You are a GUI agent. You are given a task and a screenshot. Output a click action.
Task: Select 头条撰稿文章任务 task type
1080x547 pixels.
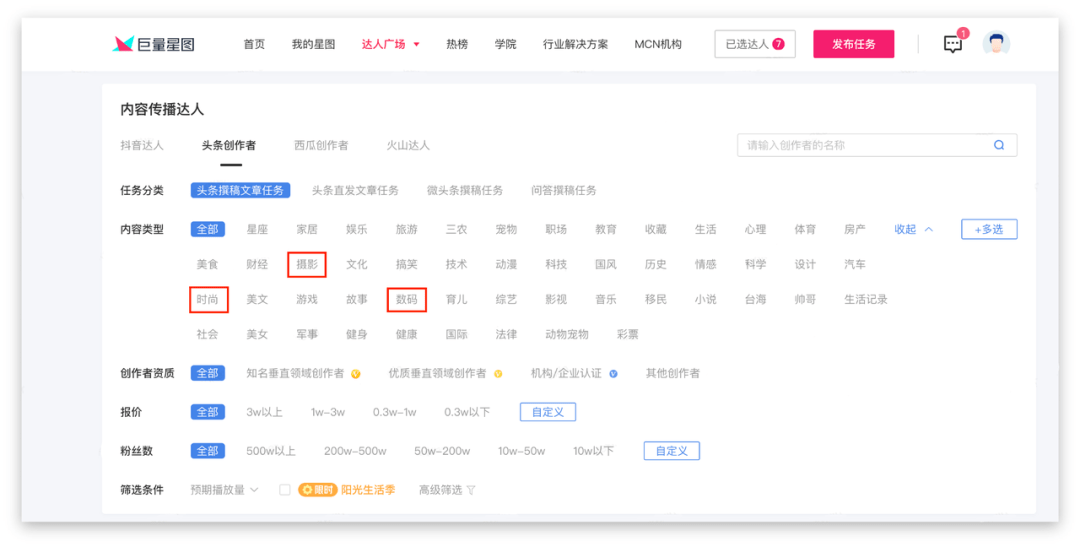240,190
